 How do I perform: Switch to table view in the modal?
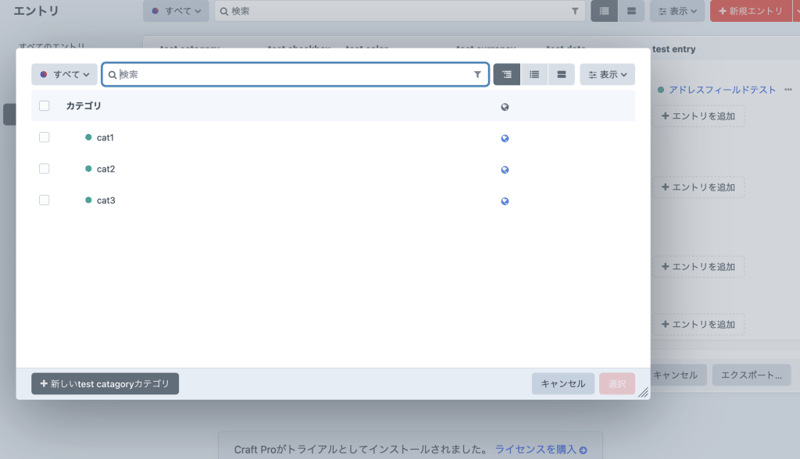534,74
